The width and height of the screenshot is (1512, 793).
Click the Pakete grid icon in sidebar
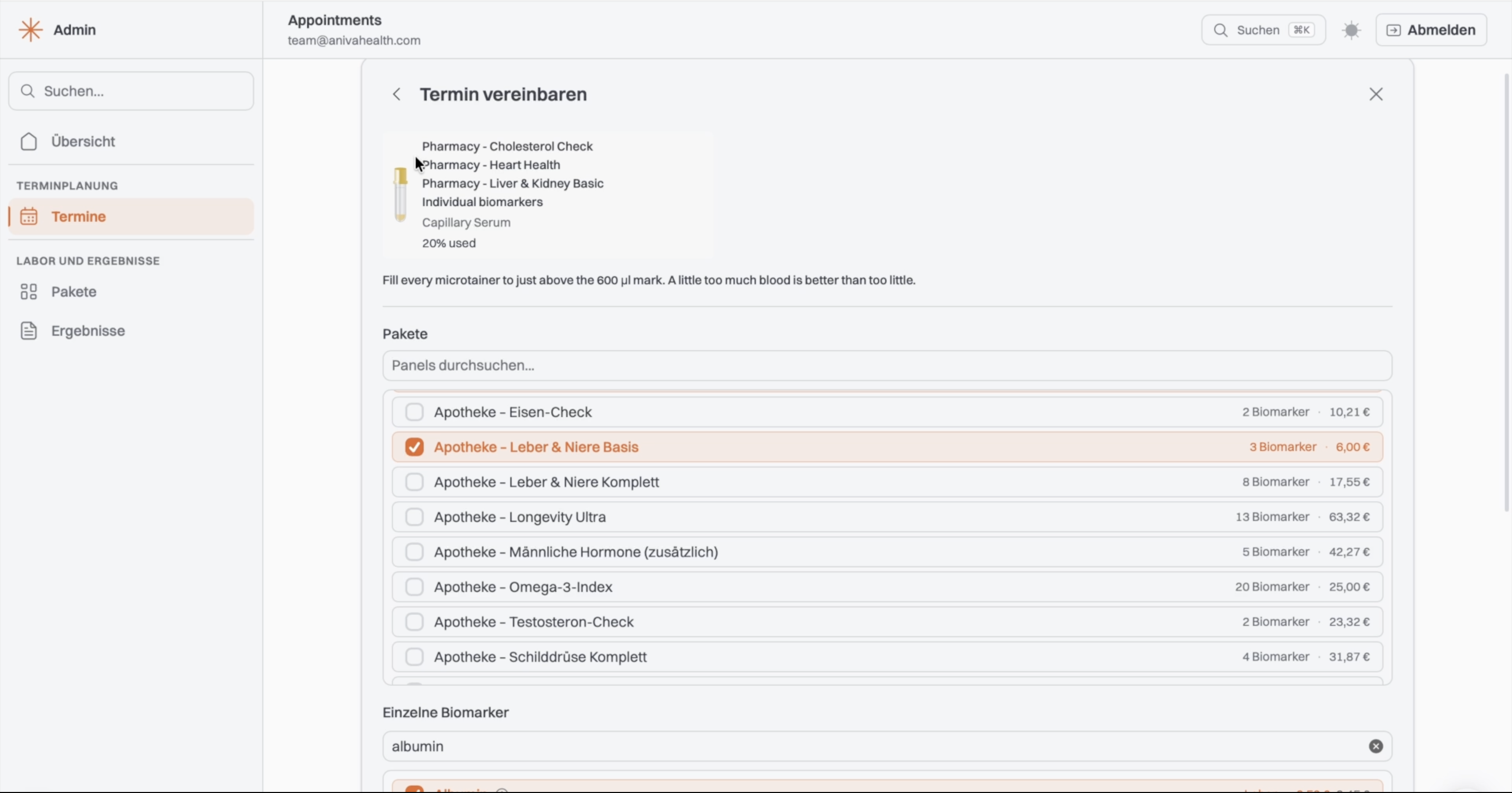coord(29,292)
